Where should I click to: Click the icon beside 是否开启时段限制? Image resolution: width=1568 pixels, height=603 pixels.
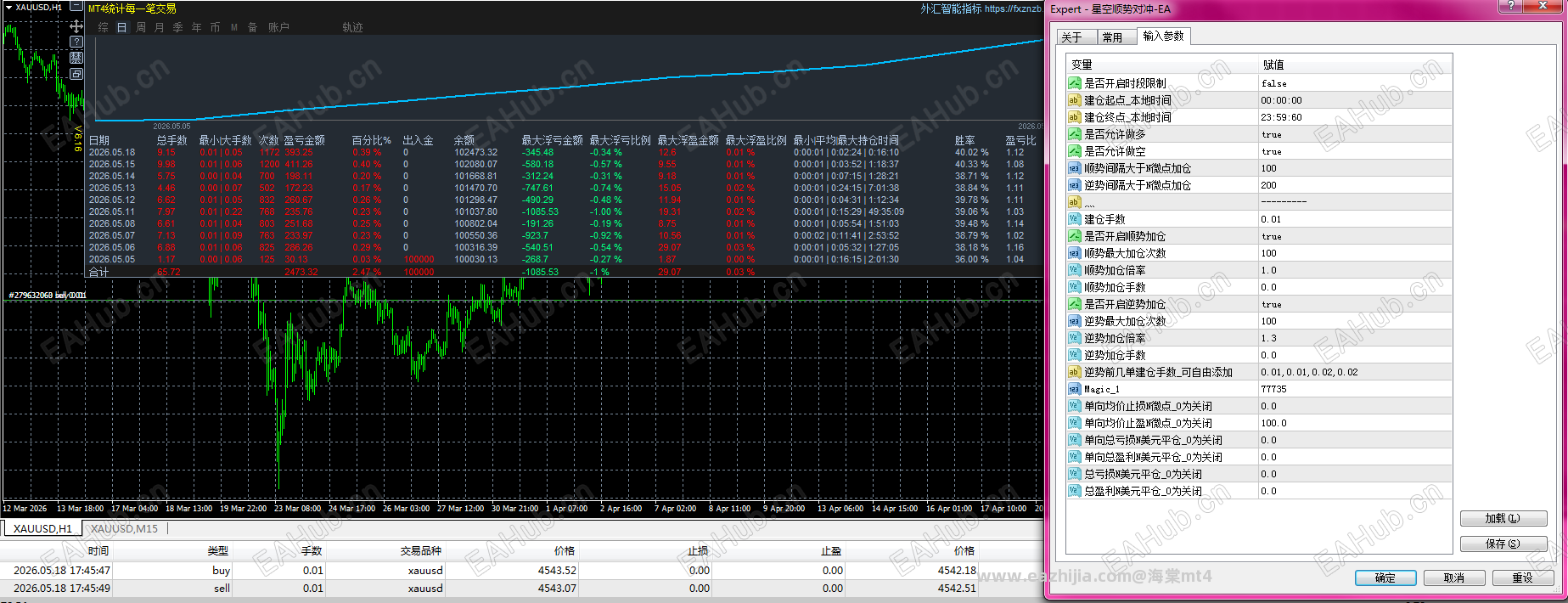pyautogui.click(x=1075, y=83)
